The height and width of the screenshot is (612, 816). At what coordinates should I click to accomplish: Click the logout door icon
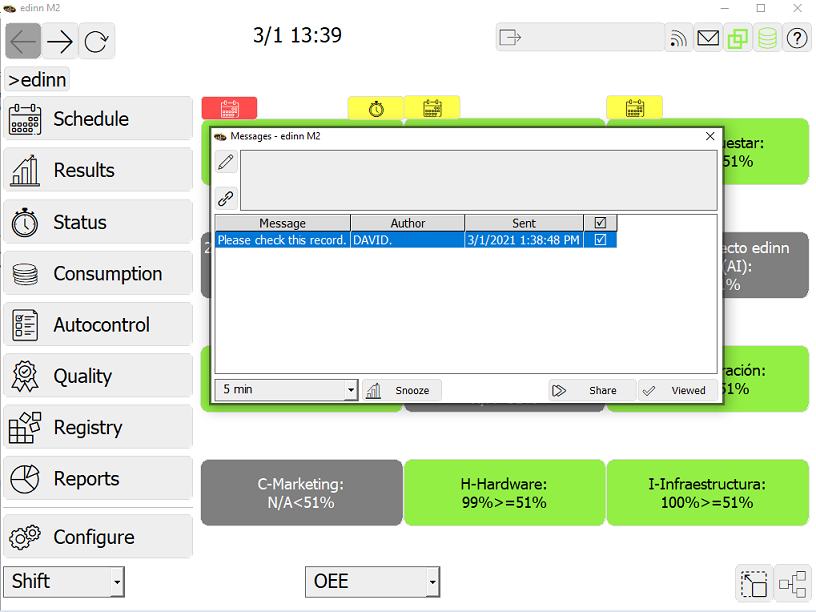509,37
